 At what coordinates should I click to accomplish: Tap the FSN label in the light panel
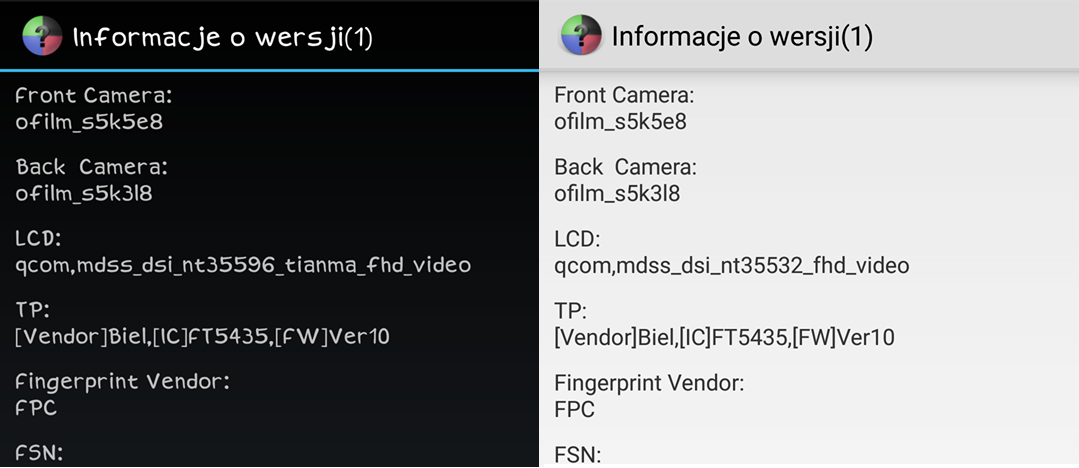point(577,455)
